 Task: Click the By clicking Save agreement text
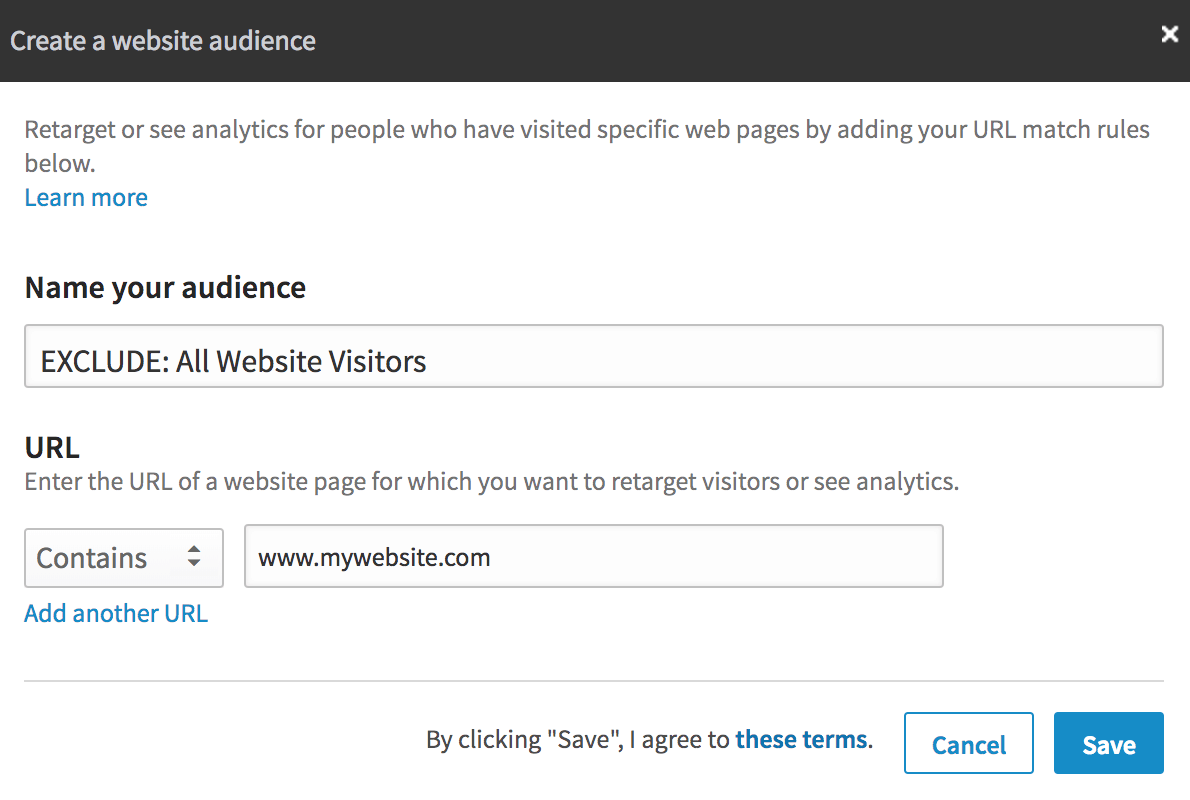[578, 740]
